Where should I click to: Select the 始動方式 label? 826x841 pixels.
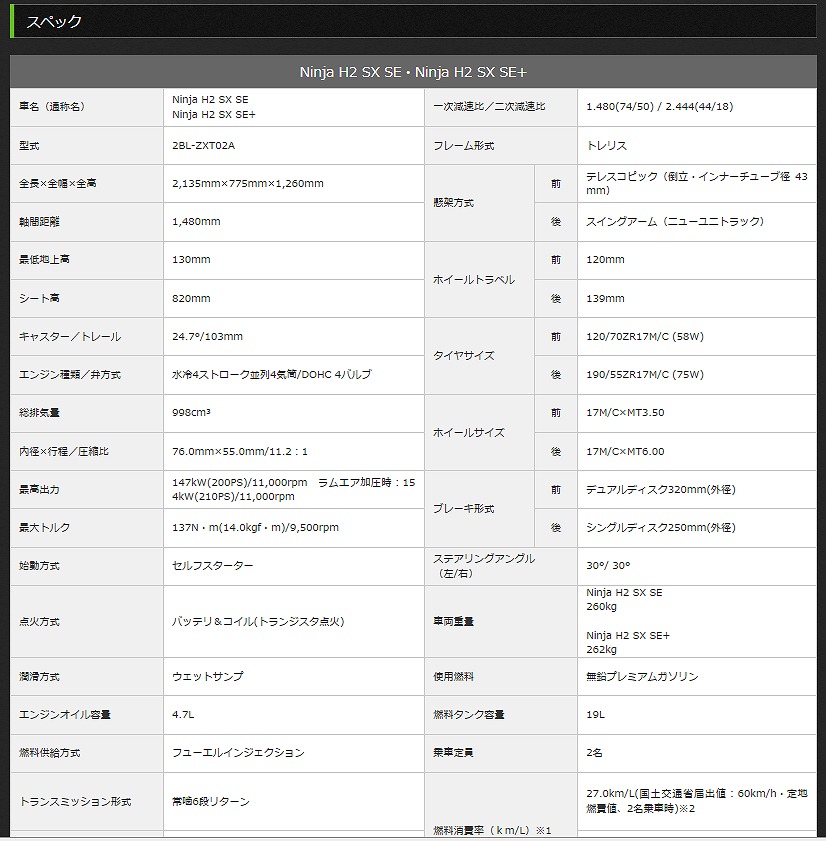[39, 566]
